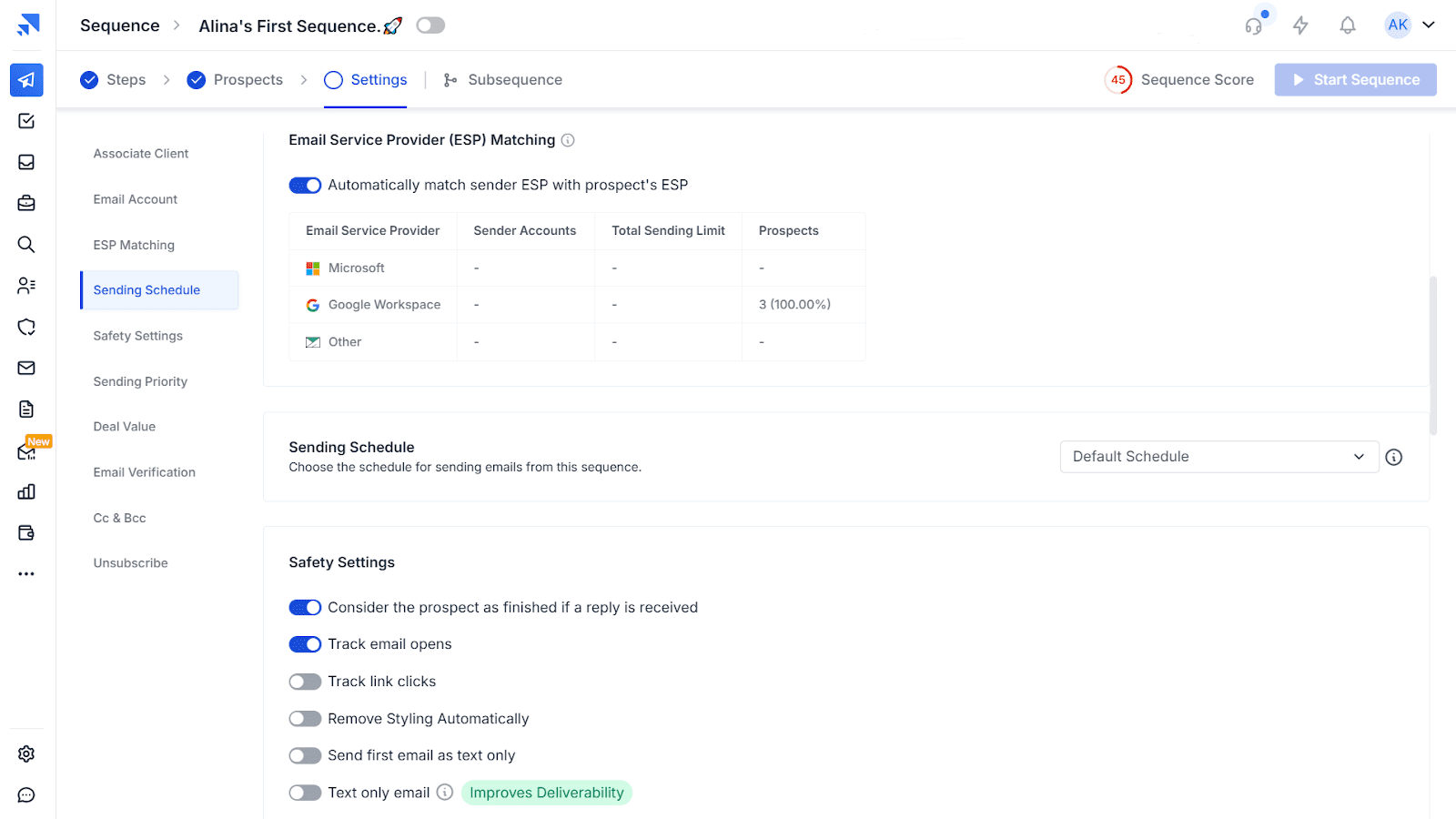Enable Track link clicks toggle
The height and width of the screenshot is (819, 1456).
(305, 682)
